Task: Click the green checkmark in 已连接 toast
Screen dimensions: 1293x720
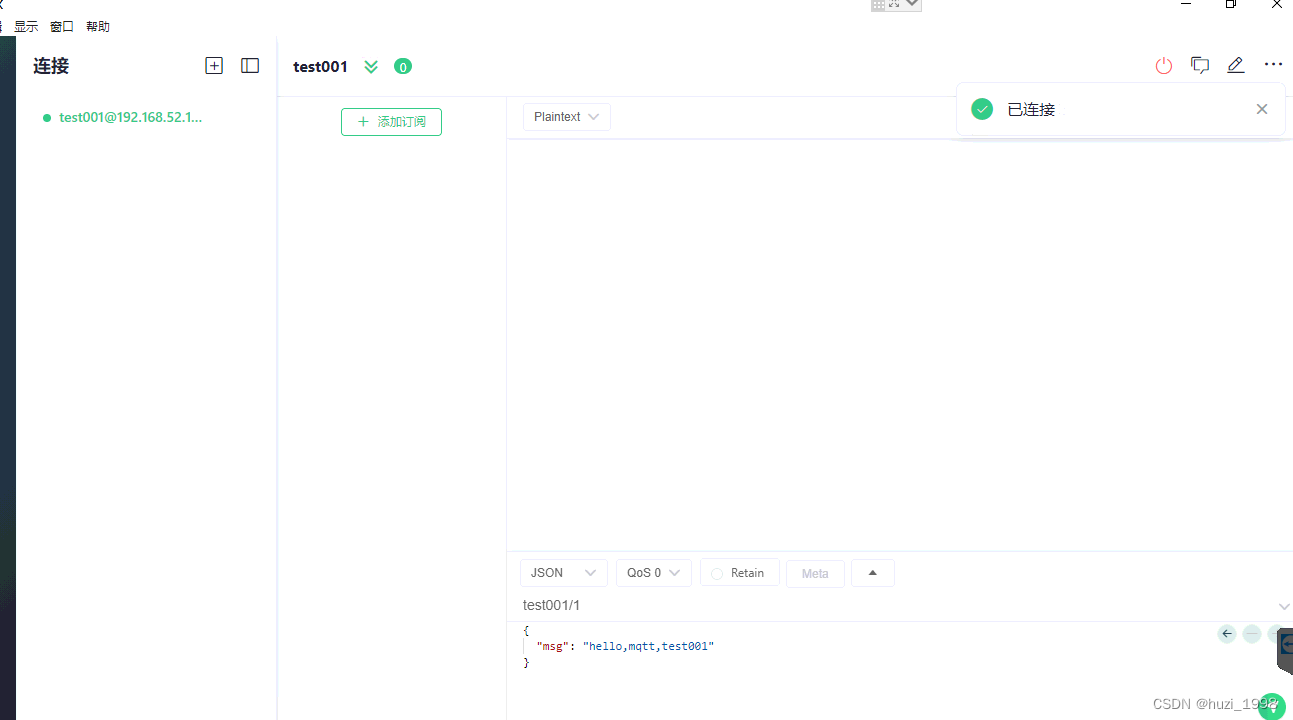Action: [x=982, y=109]
